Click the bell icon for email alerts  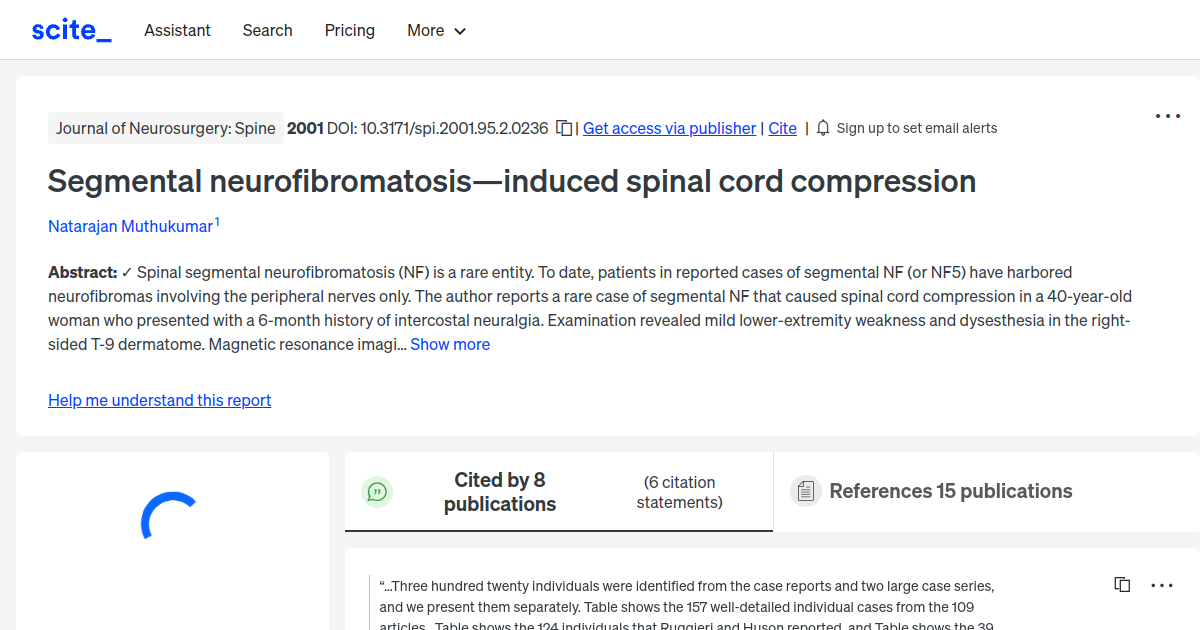pyautogui.click(x=822, y=128)
